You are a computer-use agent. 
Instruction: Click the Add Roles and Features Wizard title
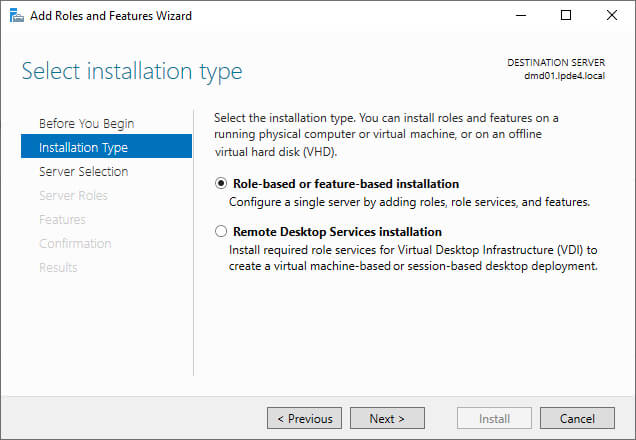click(111, 16)
